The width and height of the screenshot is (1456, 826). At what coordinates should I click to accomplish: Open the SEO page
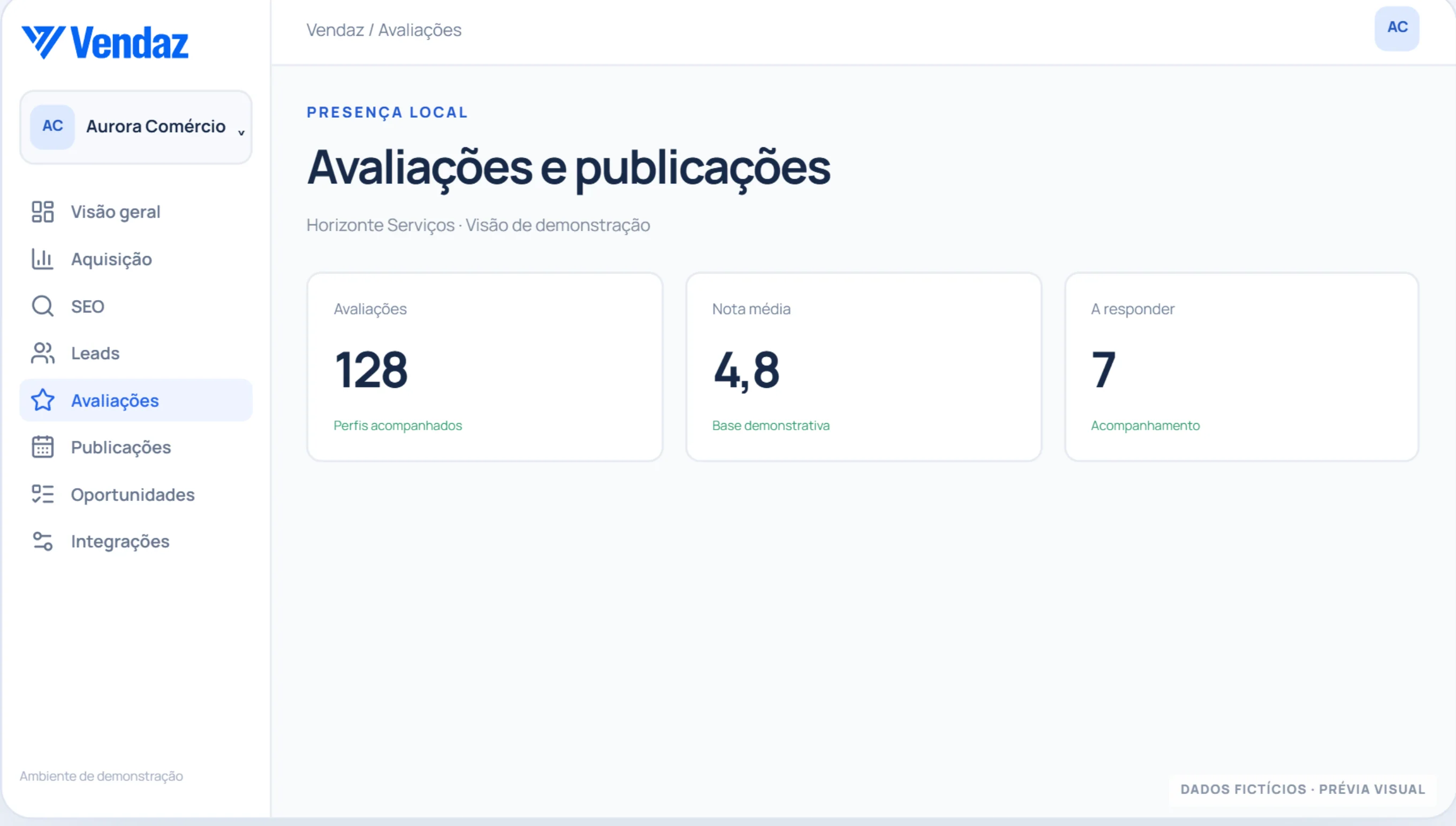pyautogui.click(x=135, y=307)
